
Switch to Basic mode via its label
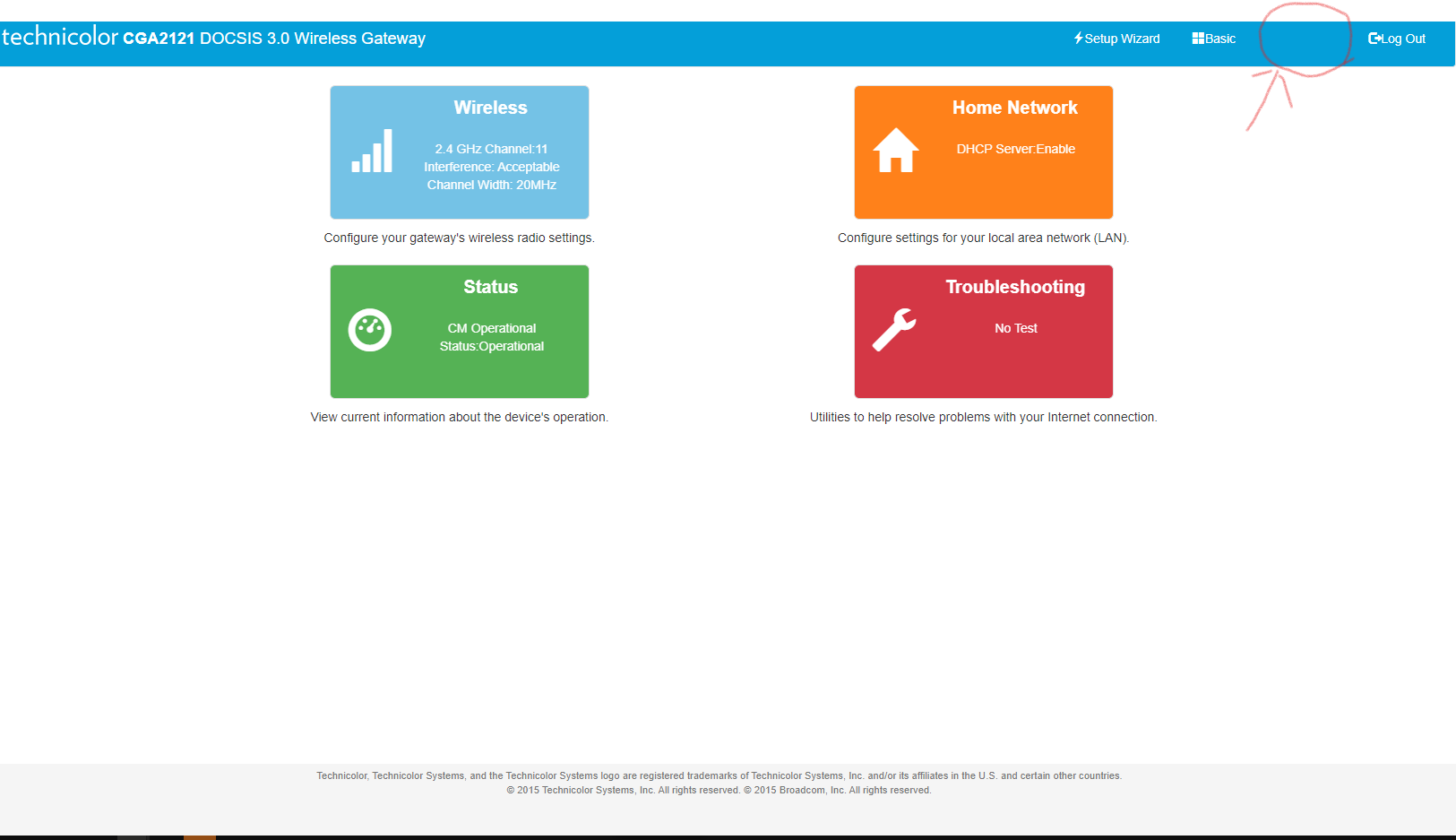(x=1220, y=39)
